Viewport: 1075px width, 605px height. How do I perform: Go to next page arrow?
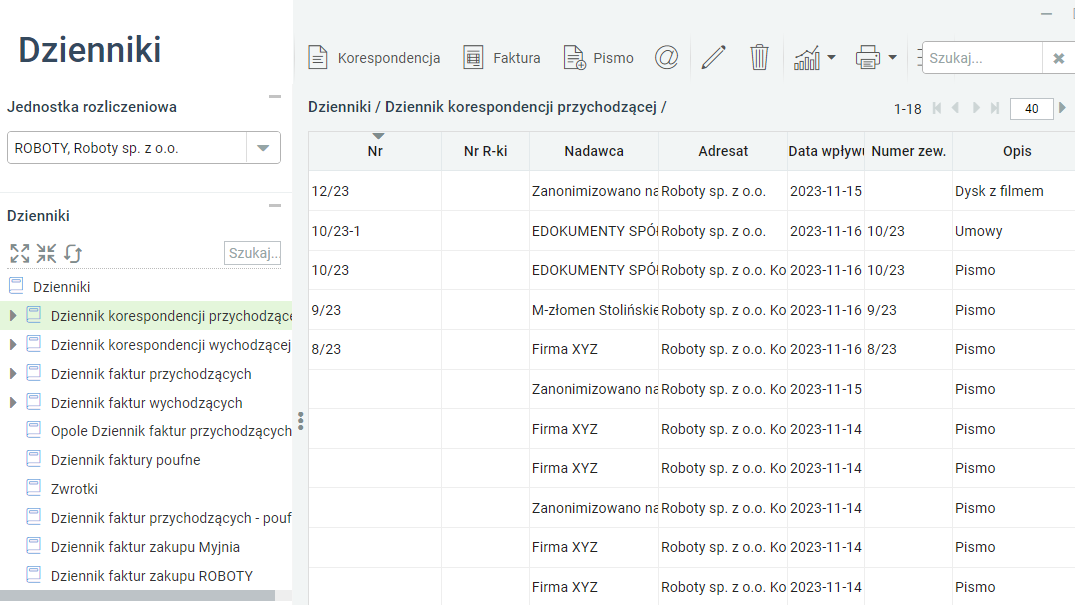pyautogui.click(x=976, y=108)
